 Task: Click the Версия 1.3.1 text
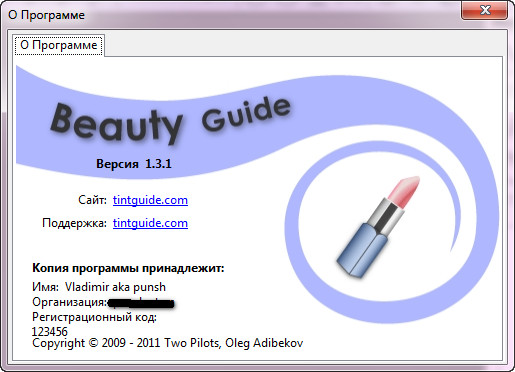click(x=134, y=164)
